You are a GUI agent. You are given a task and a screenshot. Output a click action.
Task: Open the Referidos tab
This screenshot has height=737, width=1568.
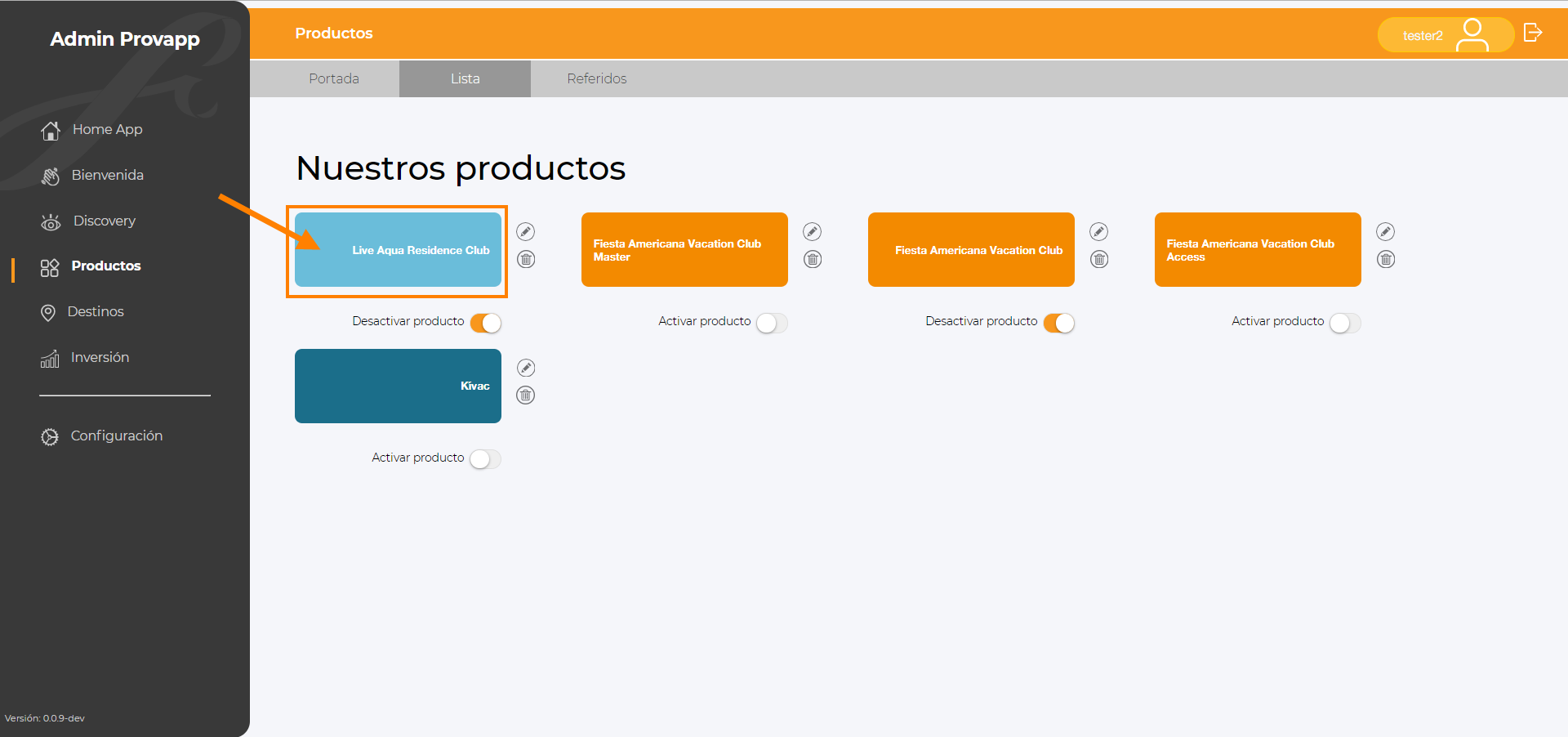(x=597, y=78)
